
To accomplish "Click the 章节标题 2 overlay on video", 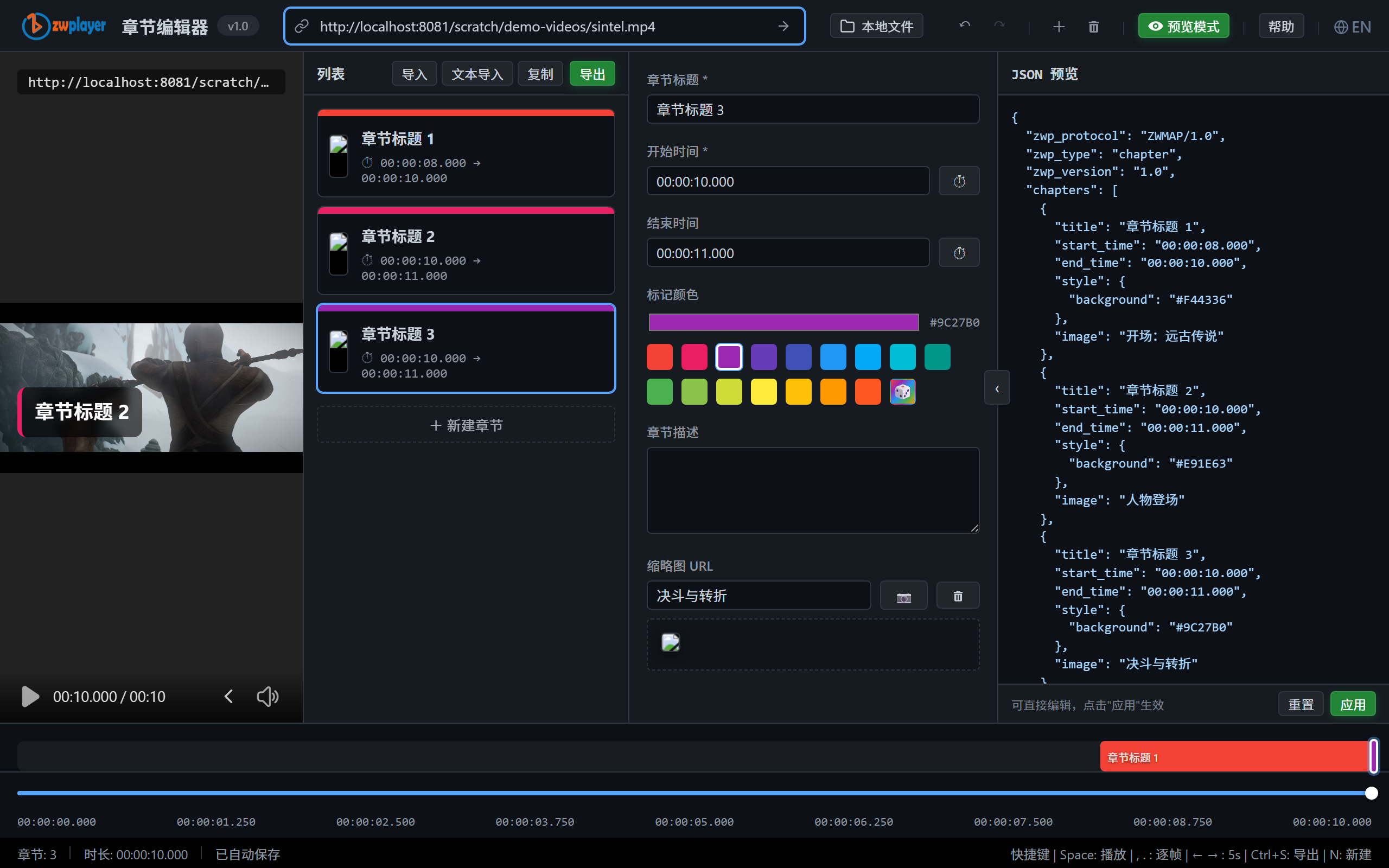I will click(80, 412).
